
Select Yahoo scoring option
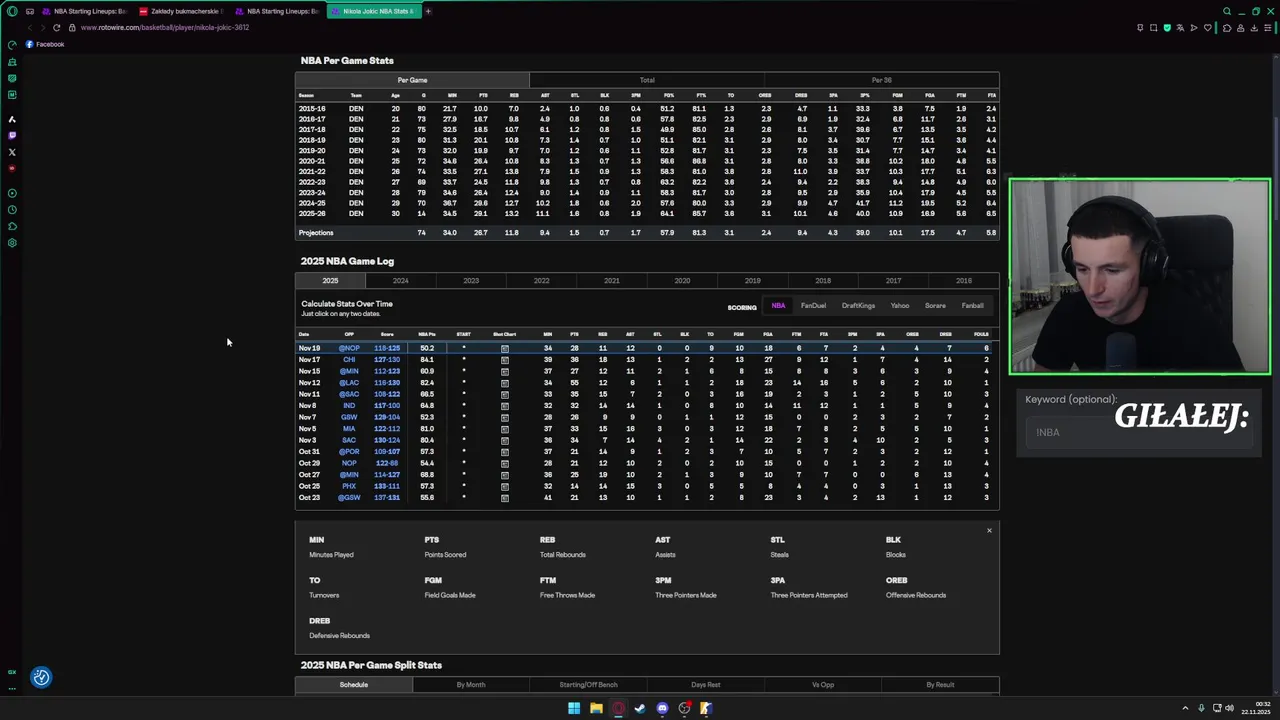[900, 306]
